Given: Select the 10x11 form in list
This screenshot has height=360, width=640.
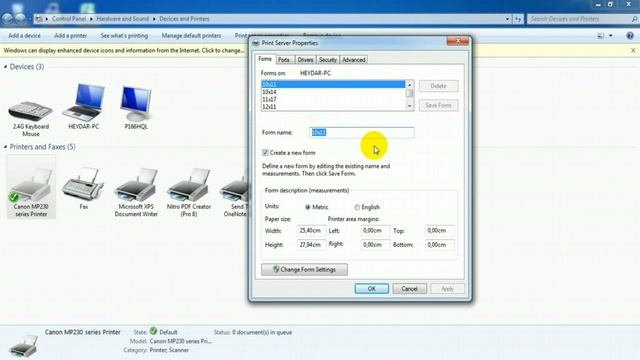Looking at the screenshot, I should 333,84.
